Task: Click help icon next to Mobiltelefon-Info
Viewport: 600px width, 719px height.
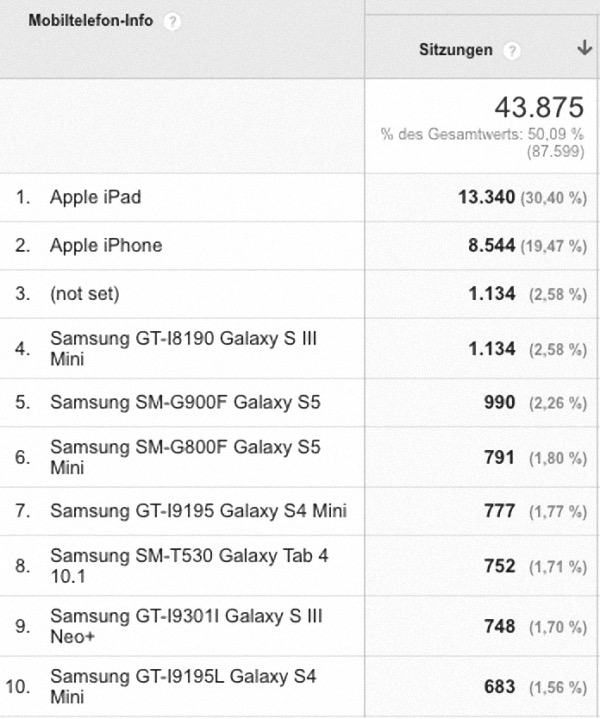Action: tap(172, 22)
